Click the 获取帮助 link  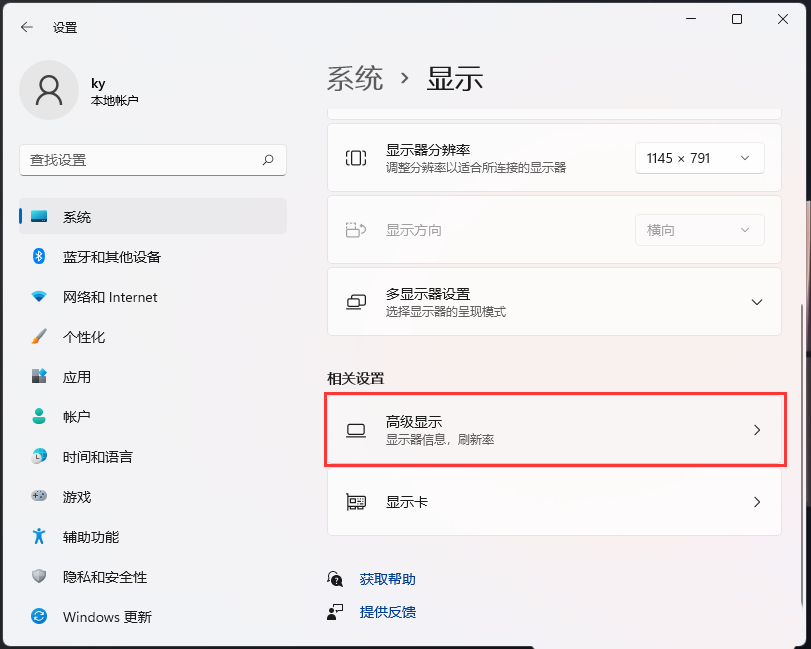[x=387, y=579]
